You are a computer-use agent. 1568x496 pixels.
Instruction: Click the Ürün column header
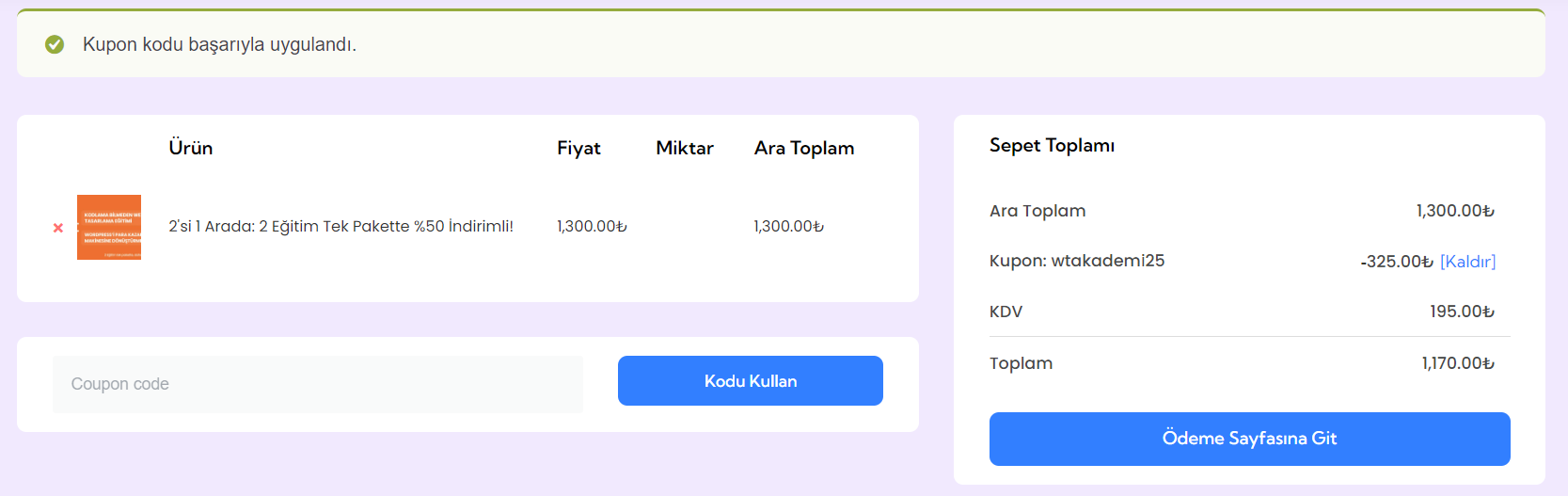[191, 148]
